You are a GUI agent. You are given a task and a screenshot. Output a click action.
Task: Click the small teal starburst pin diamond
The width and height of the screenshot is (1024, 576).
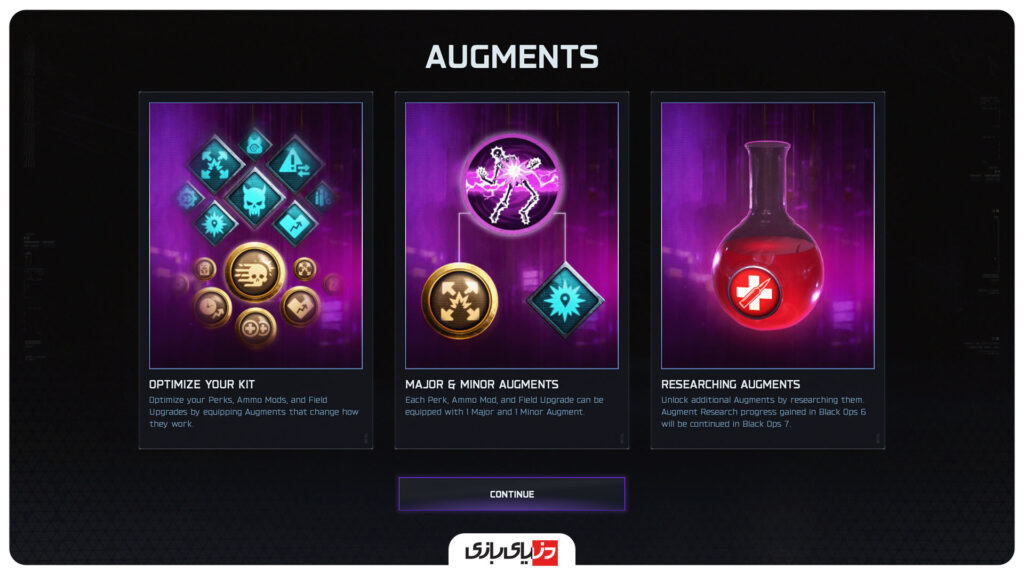click(215, 224)
